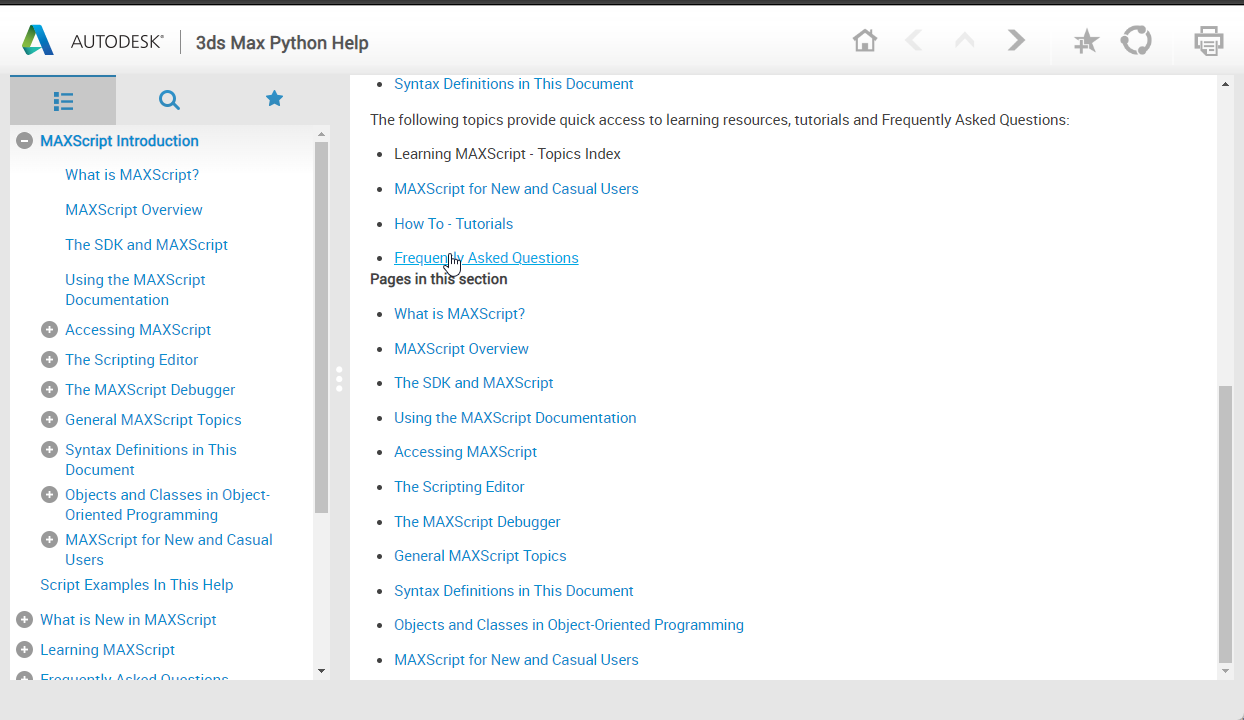This screenshot has height=720, width=1244.
Task: Go forward with the right arrow icon
Action: tap(1016, 41)
